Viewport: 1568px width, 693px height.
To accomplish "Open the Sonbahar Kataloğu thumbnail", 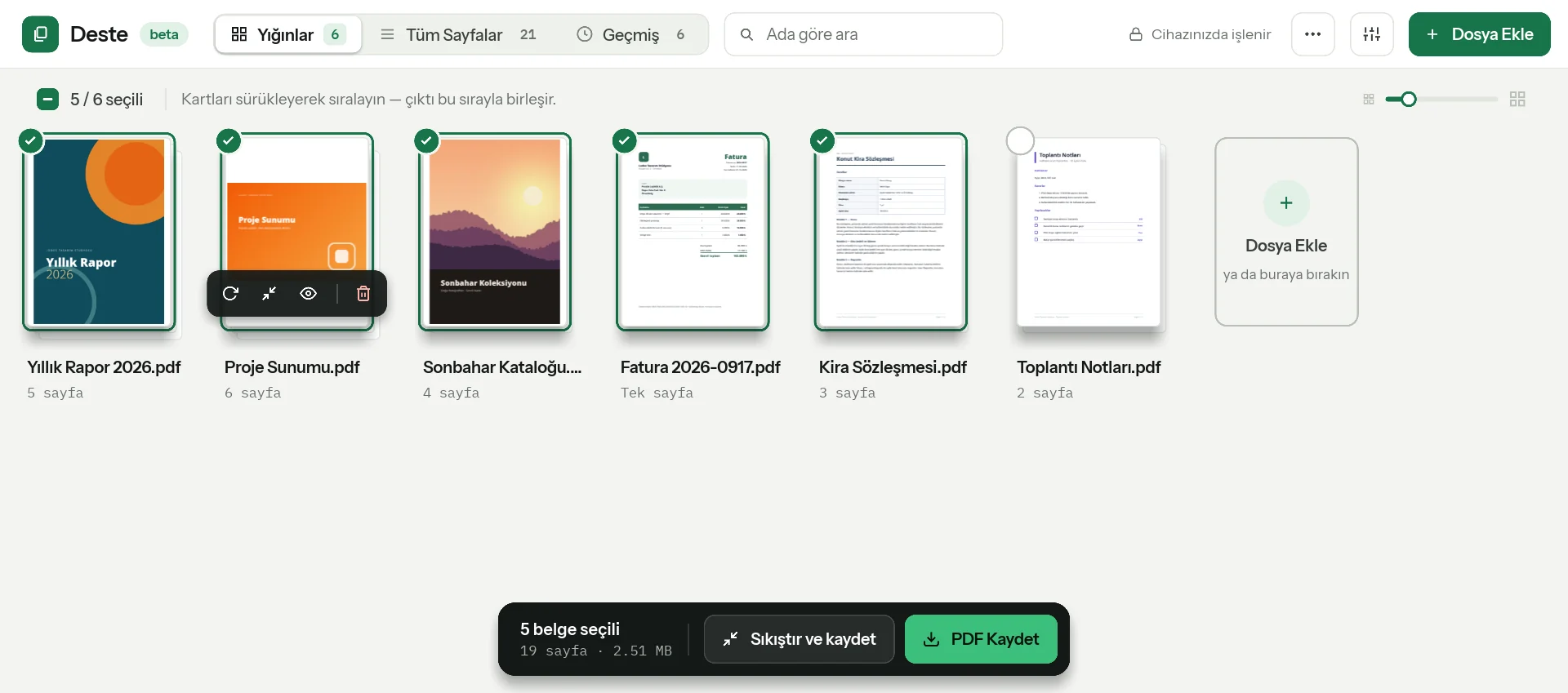I will [495, 232].
